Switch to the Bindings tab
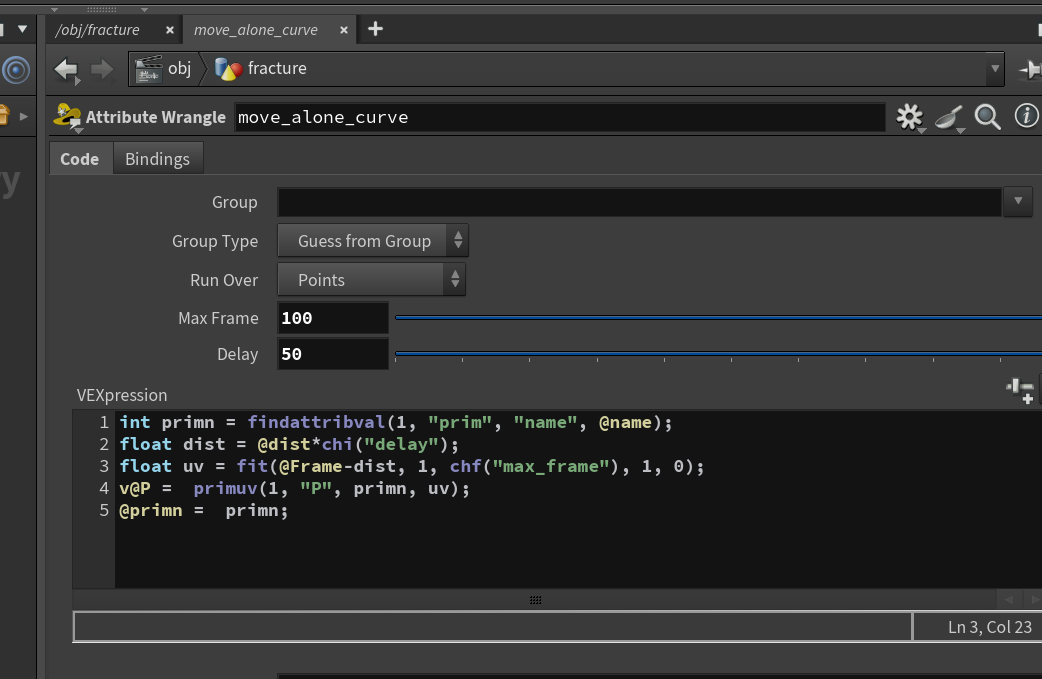Viewport: 1042px width, 679px height. tap(157, 159)
